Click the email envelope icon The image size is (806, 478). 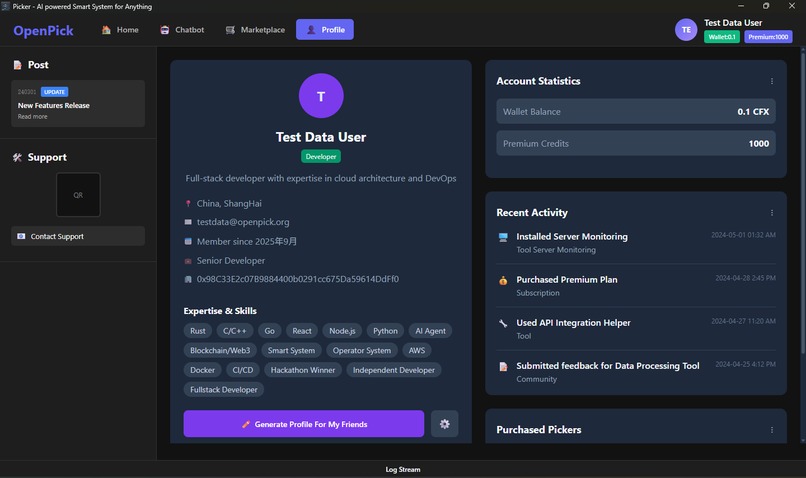[x=188, y=222]
